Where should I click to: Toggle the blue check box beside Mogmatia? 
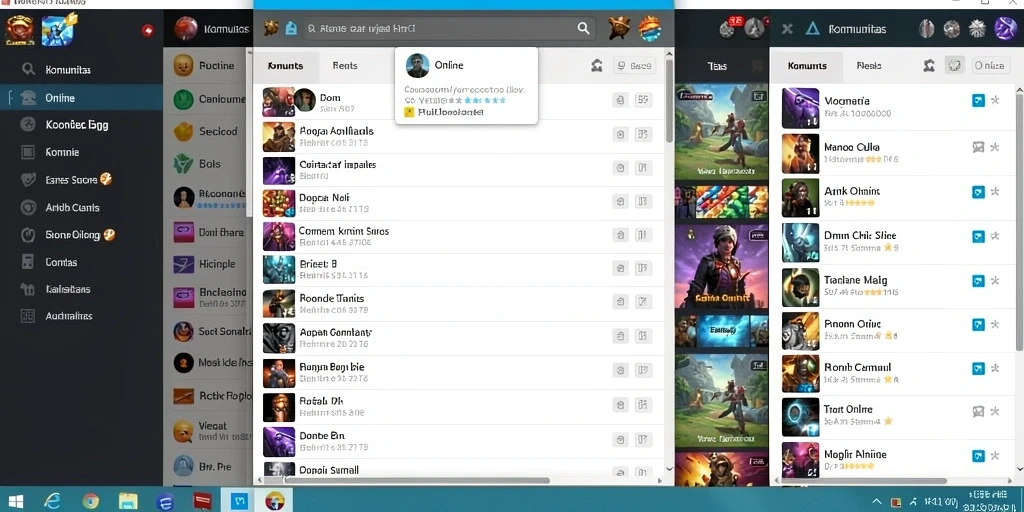pyautogui.click(x=978, y=101)
